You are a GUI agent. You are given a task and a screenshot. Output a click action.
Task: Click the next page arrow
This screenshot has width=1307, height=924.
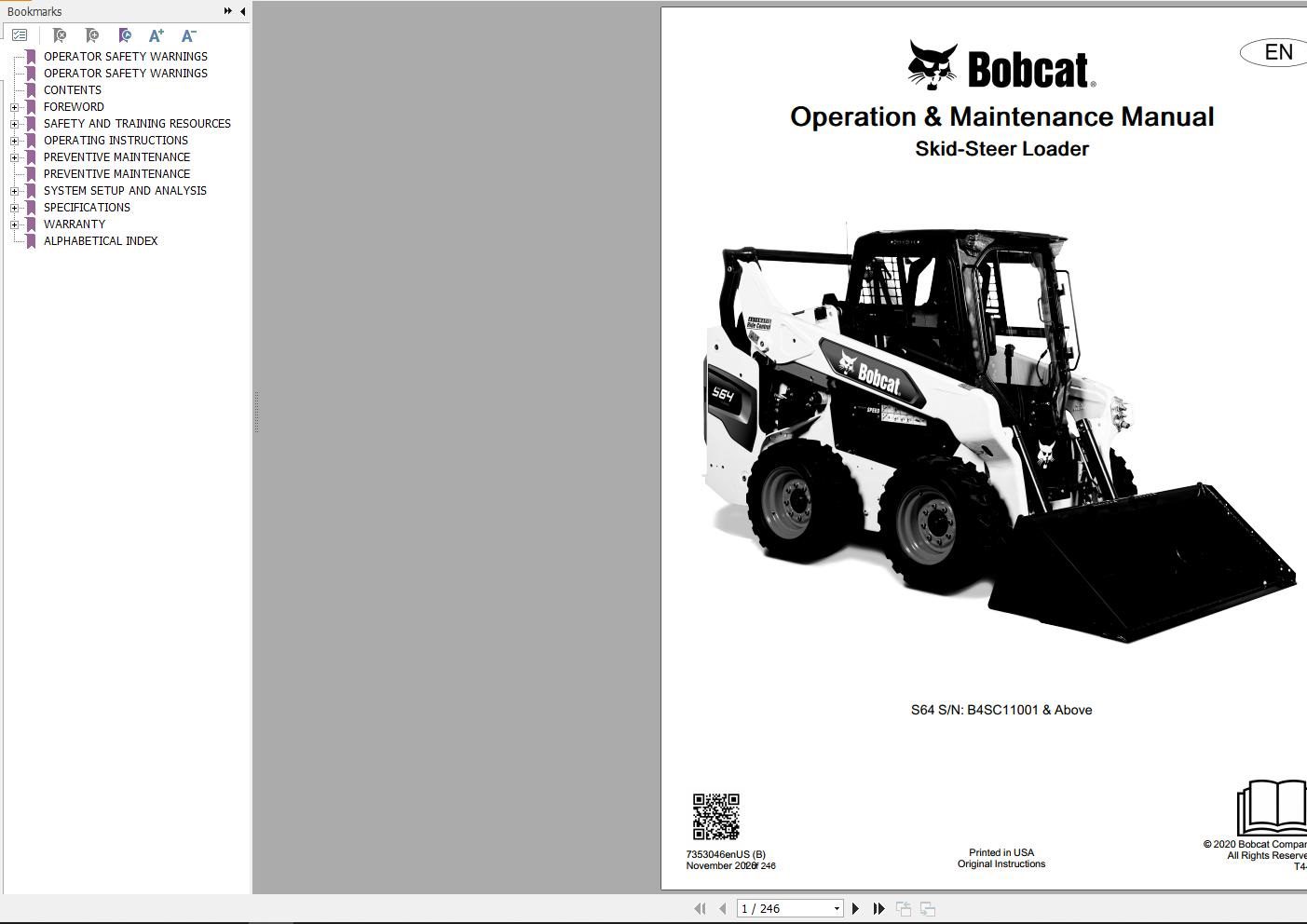[855, 907]
